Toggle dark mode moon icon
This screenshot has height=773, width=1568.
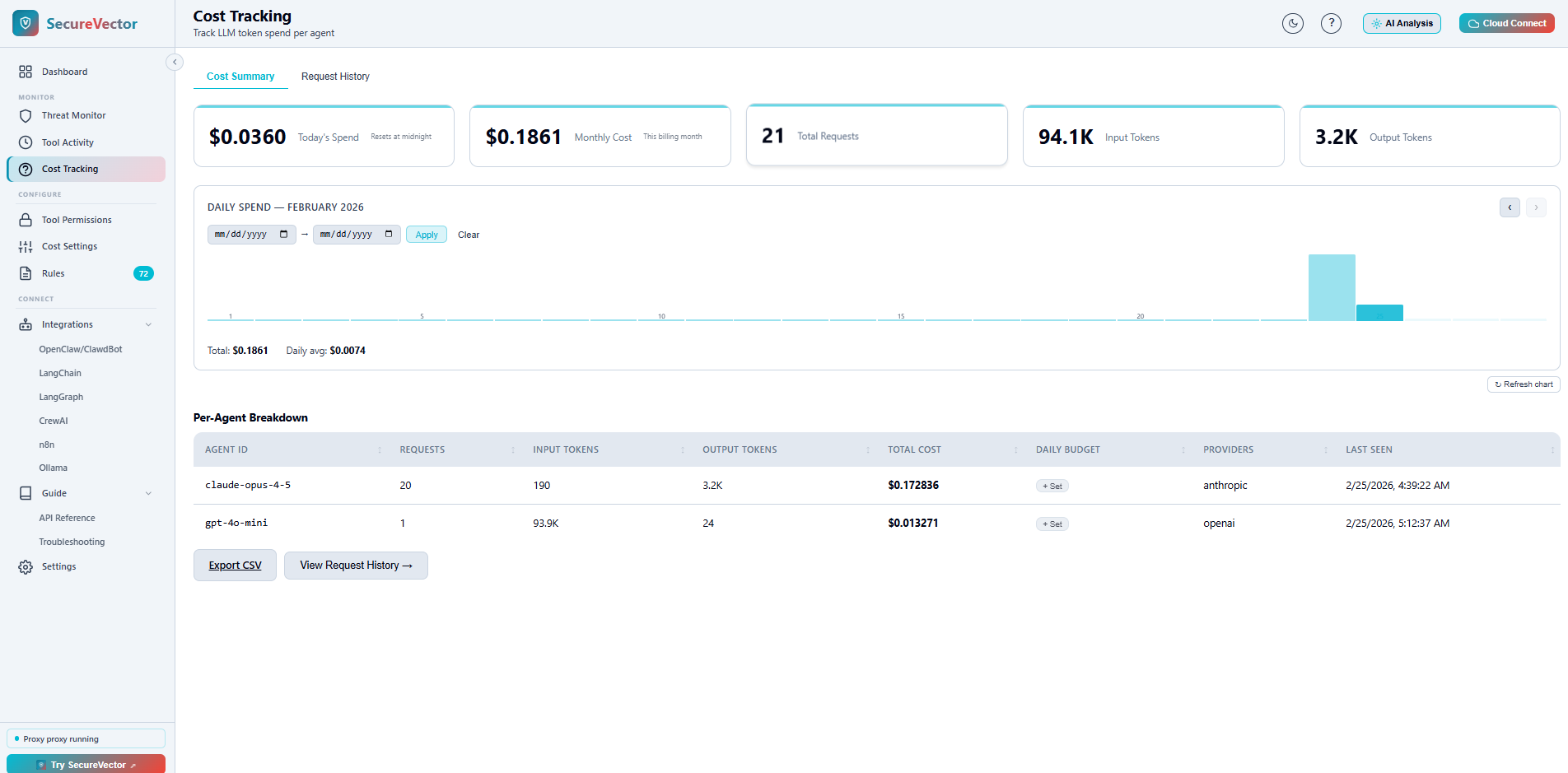click(x=1293, y=23)
